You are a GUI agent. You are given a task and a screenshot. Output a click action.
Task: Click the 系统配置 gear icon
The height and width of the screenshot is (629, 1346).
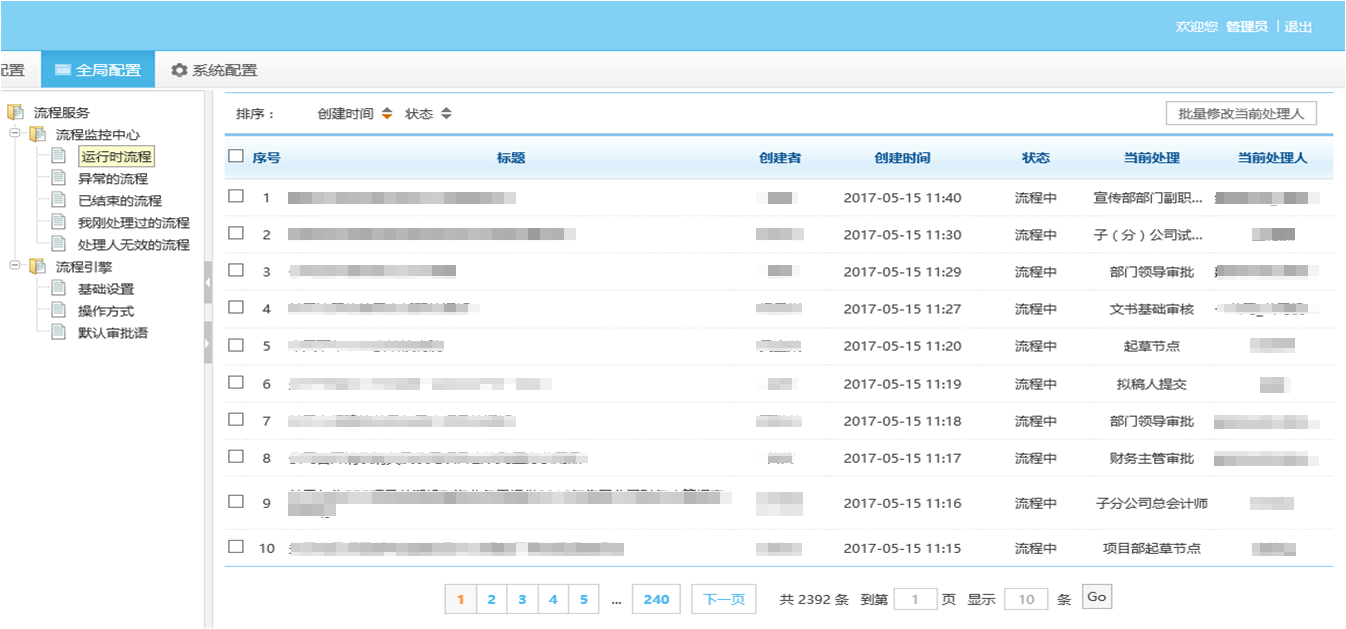[x=179, y=70]
